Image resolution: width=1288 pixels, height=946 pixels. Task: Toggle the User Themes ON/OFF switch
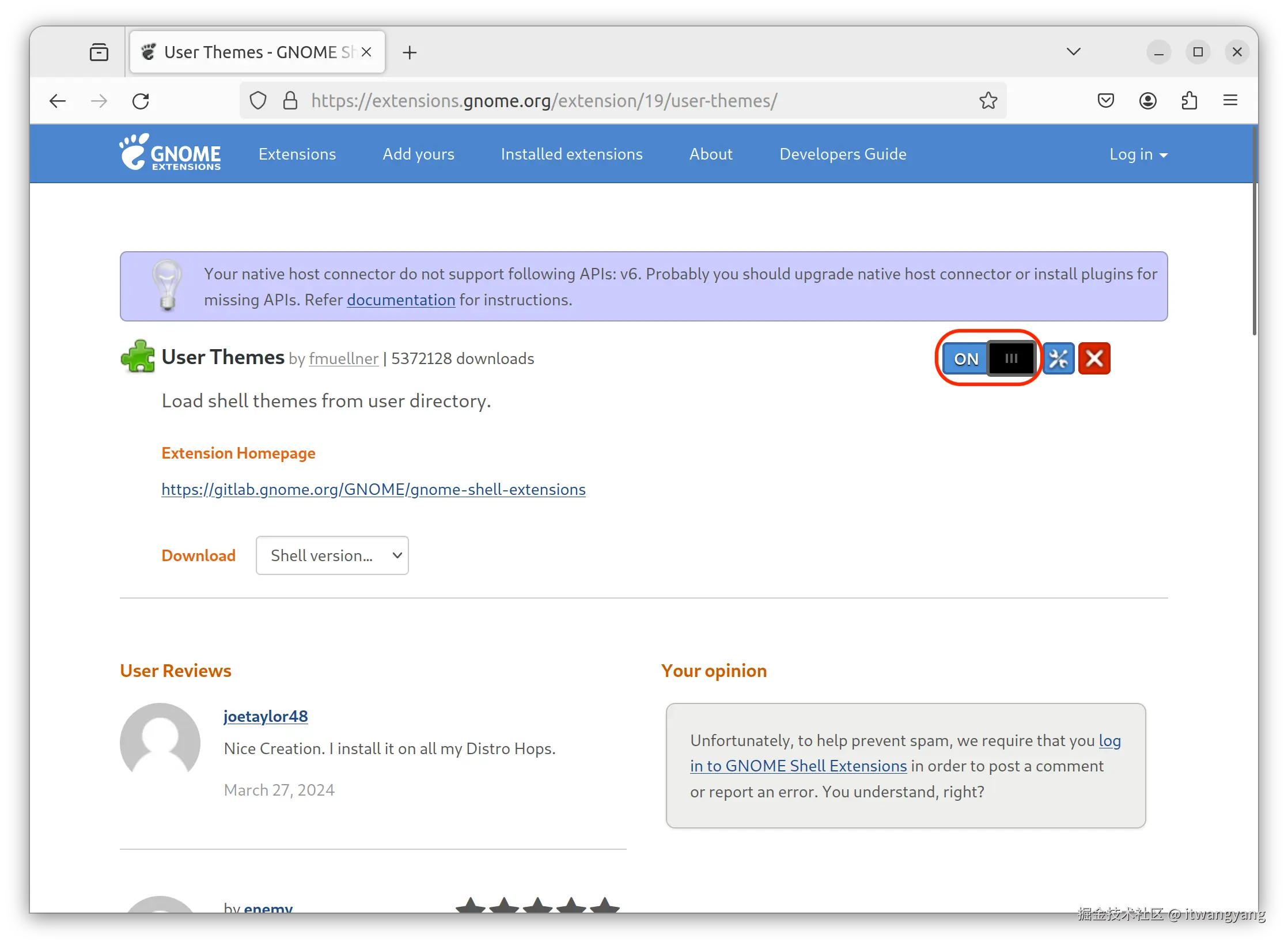(x=988, y=358)
